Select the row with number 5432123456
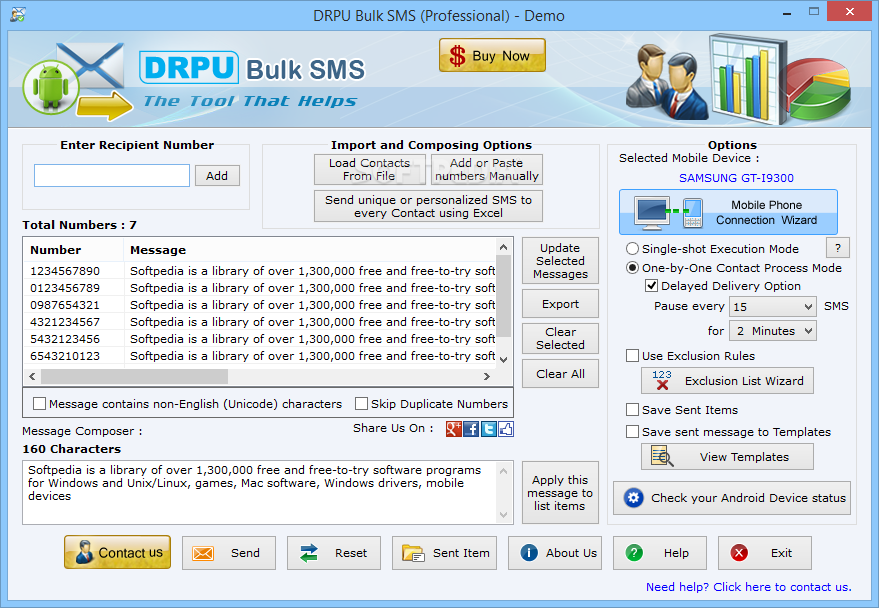This screenshot has width=879, height=608. pyautogui.click(x=260, y=339)
